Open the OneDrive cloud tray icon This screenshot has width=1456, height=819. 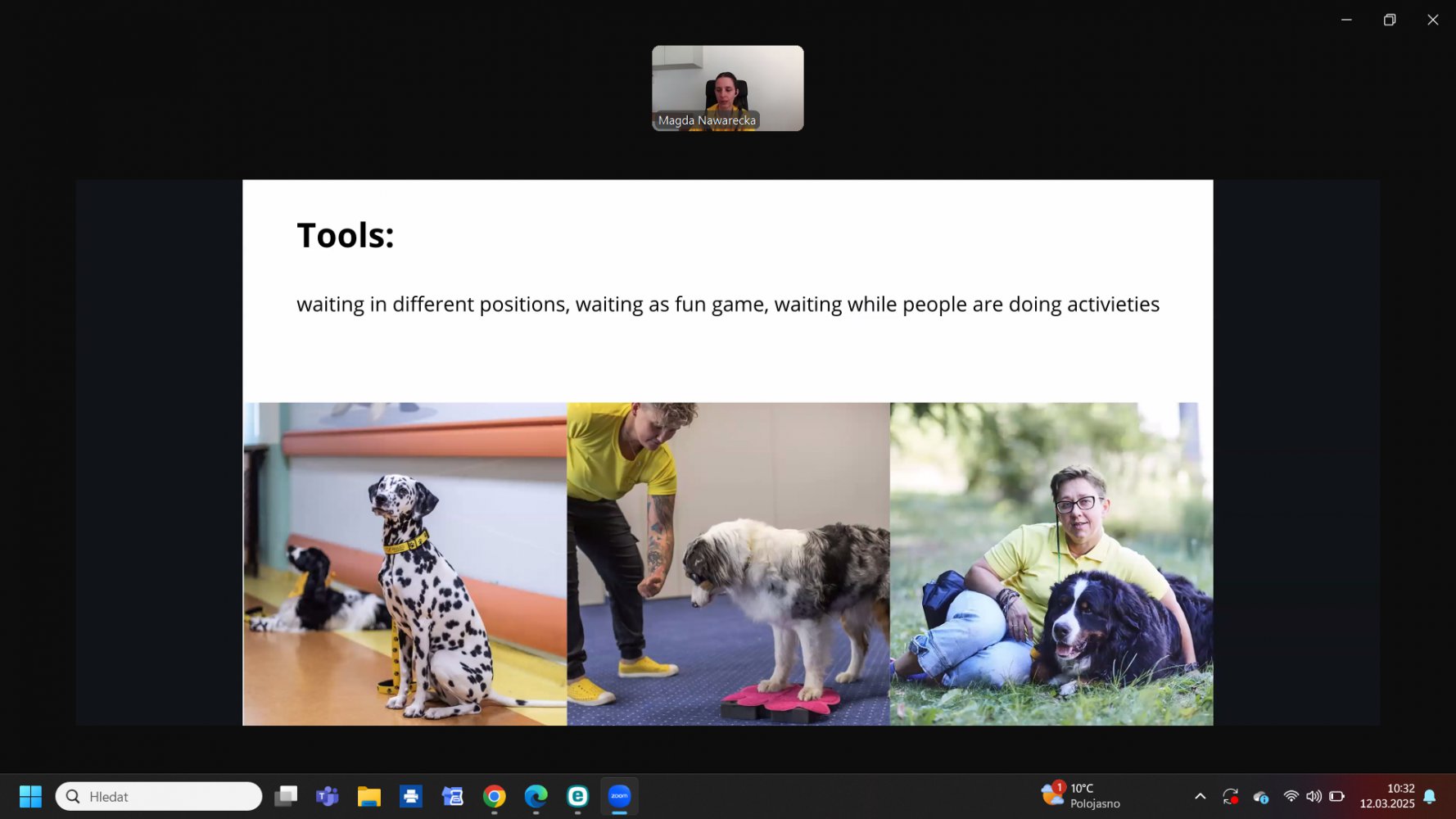click(1261, 796)
